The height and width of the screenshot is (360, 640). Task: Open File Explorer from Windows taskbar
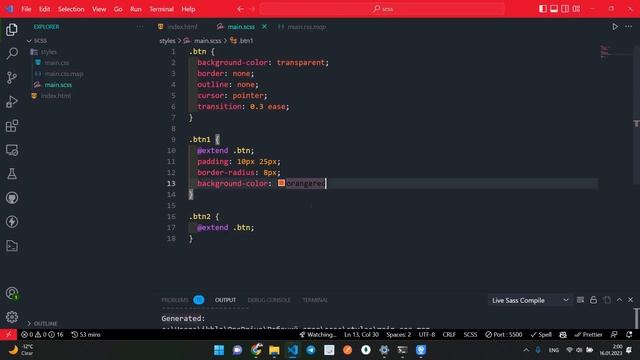[274, 350]
